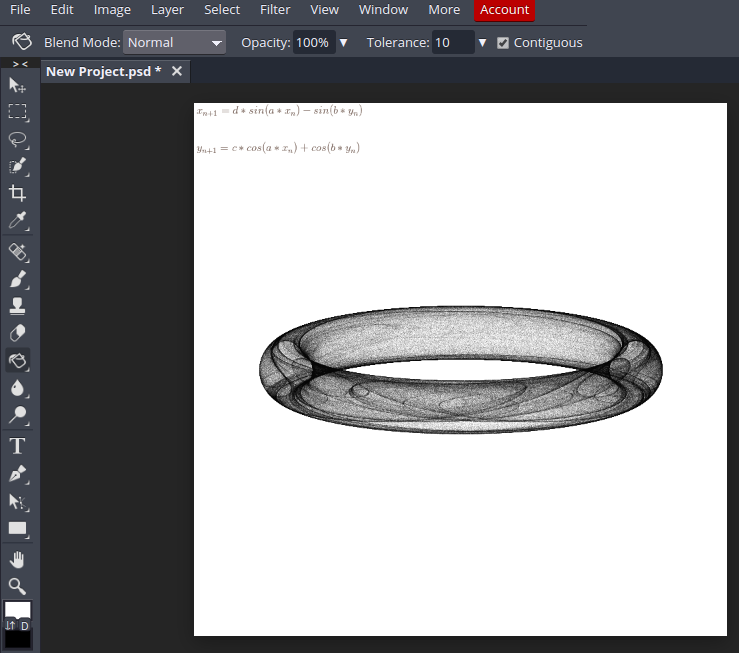Select the Type tool
The width and height of the screenshot is (739, 653).
18,446
